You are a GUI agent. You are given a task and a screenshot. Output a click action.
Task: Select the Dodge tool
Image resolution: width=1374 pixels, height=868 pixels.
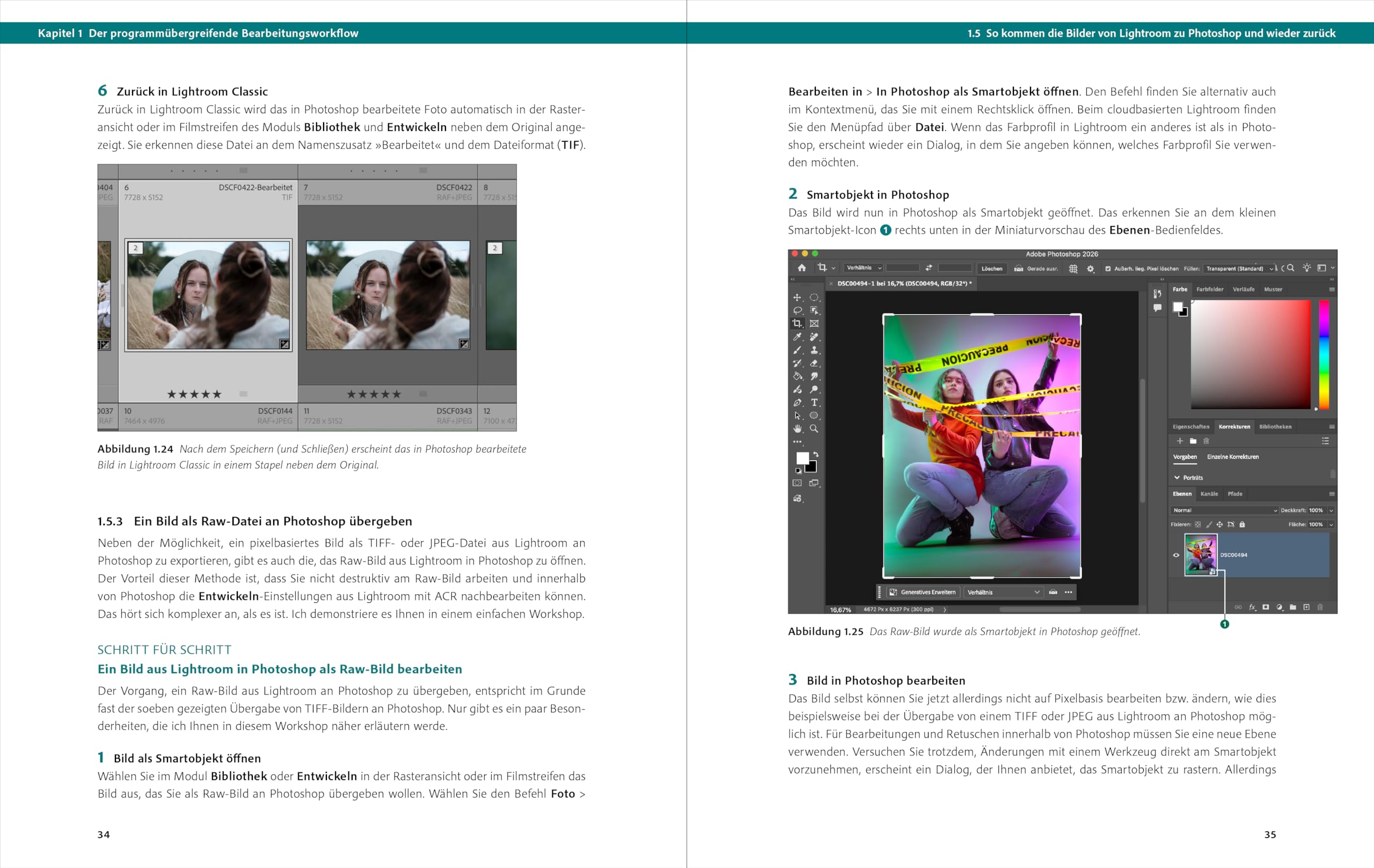pos(814,390)
